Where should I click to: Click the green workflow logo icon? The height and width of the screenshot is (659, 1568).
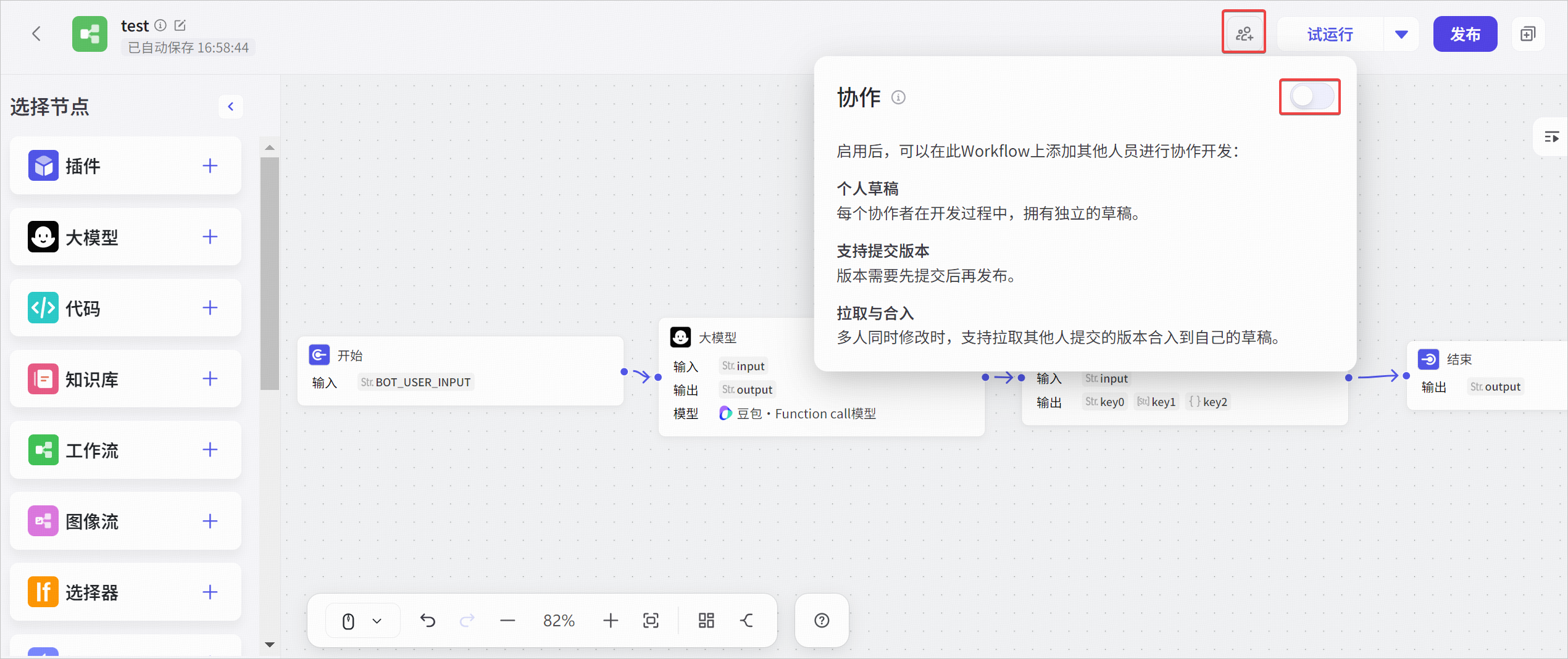90,34
